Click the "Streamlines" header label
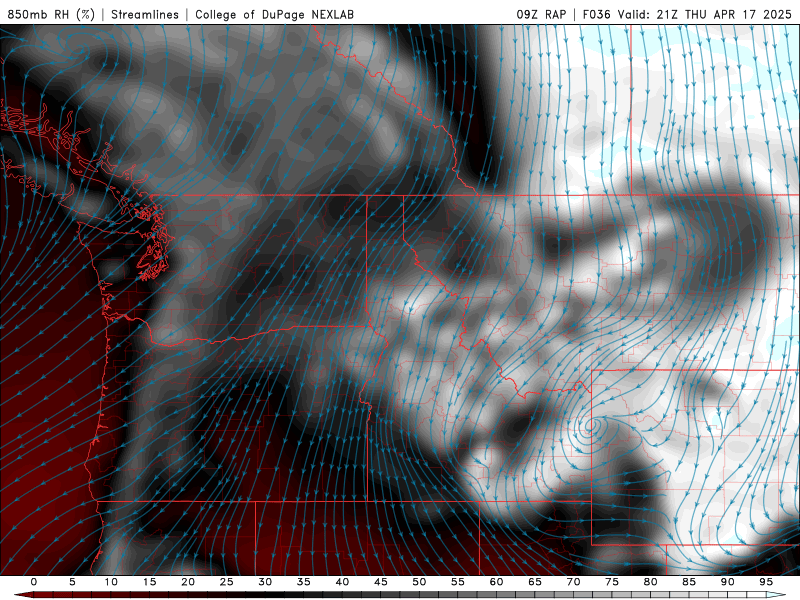800x600 pixels. [145, 15]
